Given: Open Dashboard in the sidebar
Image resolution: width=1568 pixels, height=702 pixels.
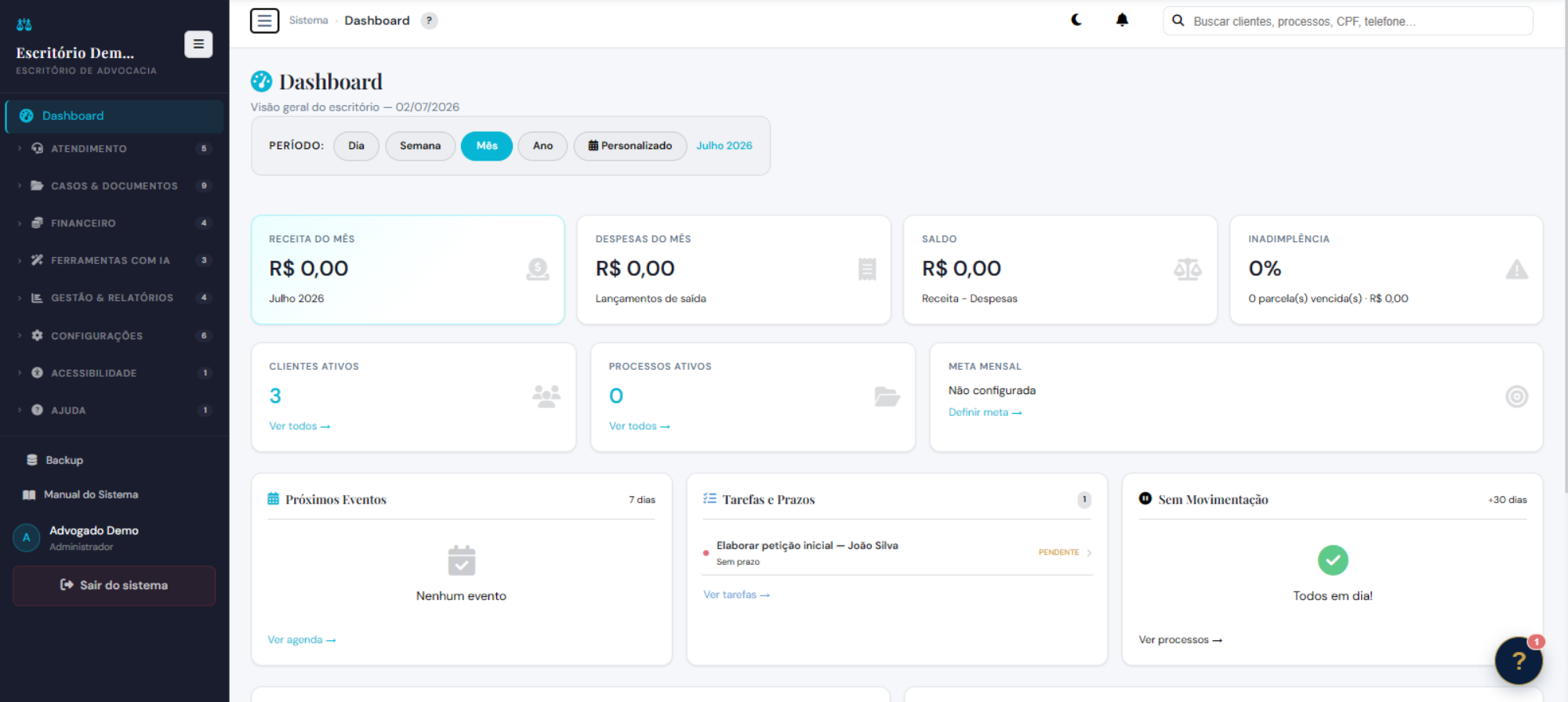Looking at the screenshot, I should pos(114,116).
